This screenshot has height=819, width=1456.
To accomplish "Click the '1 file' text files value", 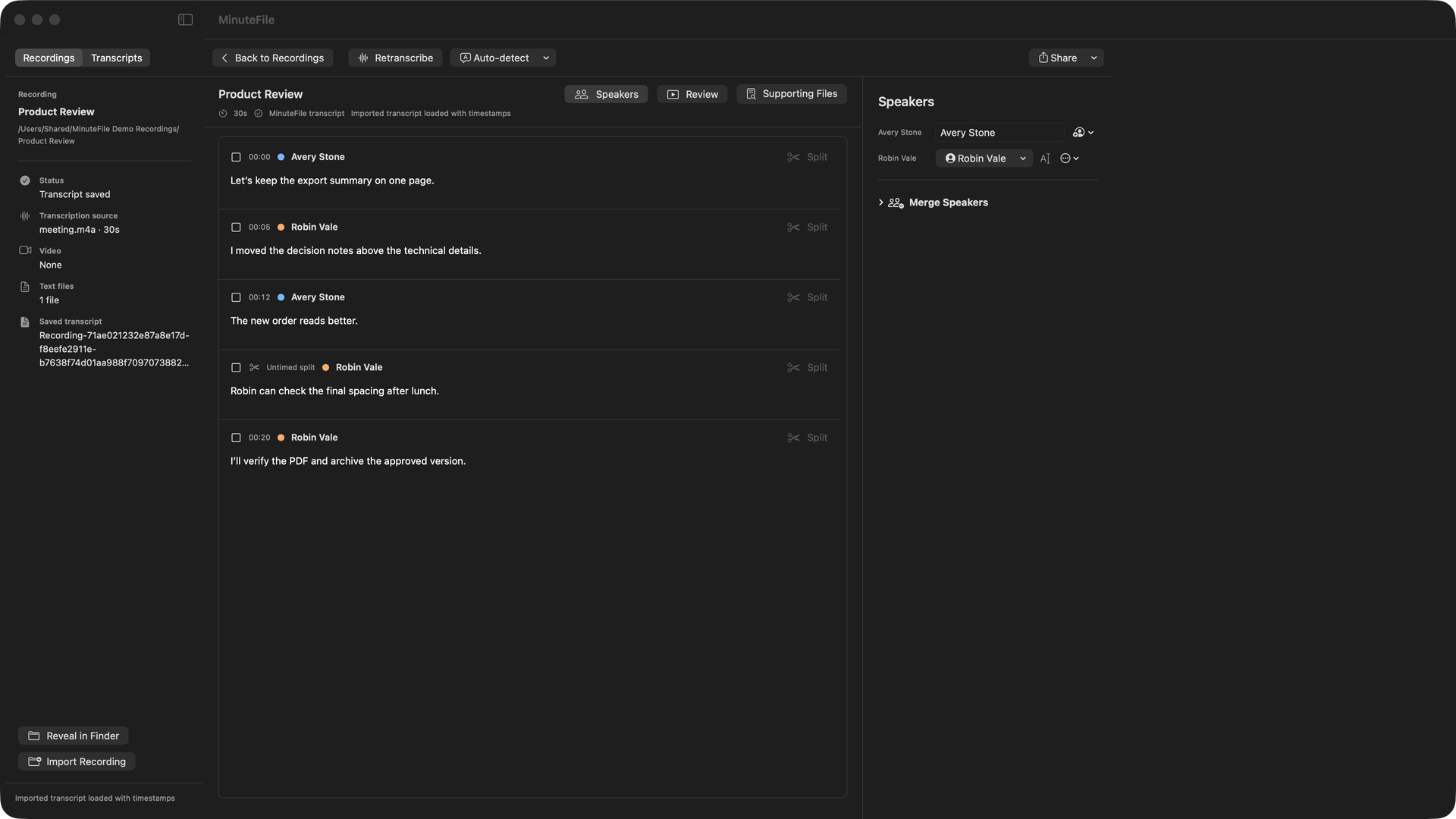I will coord(49,300).
